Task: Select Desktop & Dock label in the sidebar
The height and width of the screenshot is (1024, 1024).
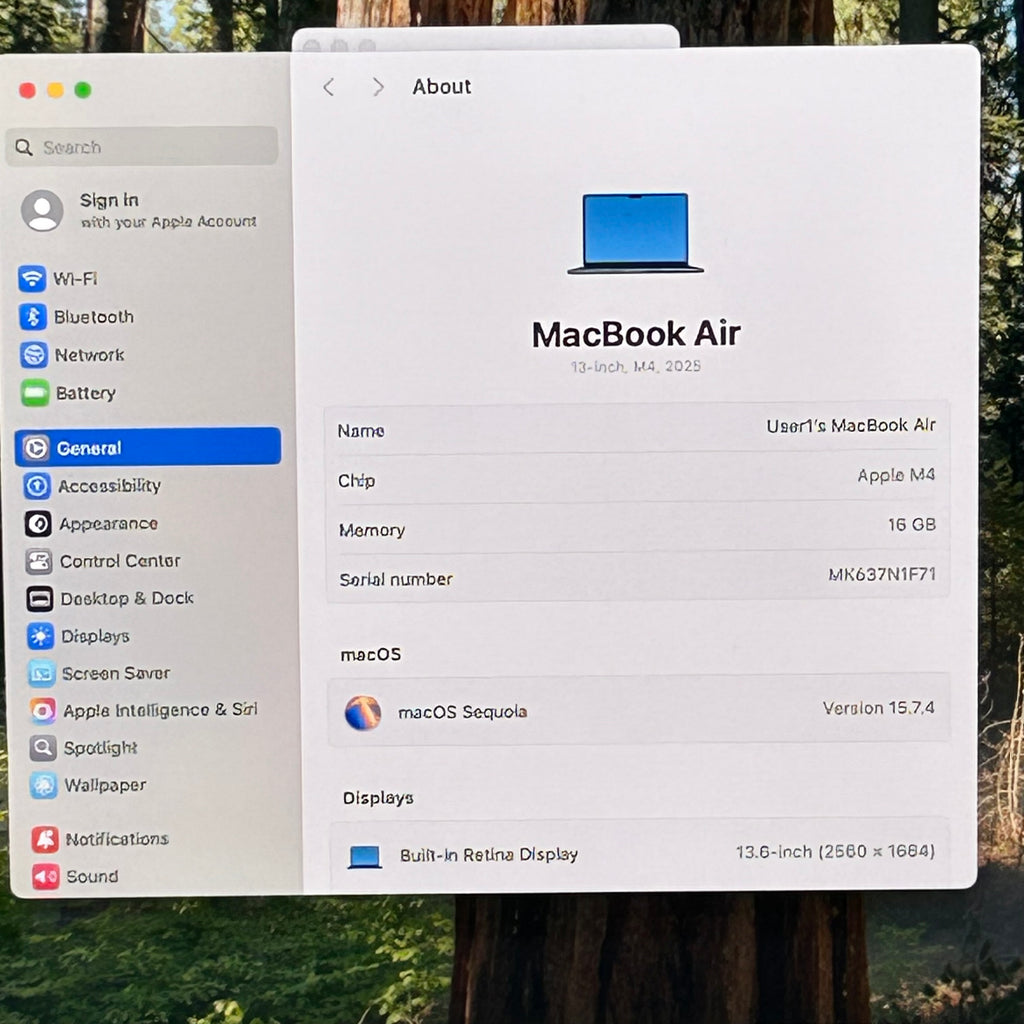Action: [127, 598]
